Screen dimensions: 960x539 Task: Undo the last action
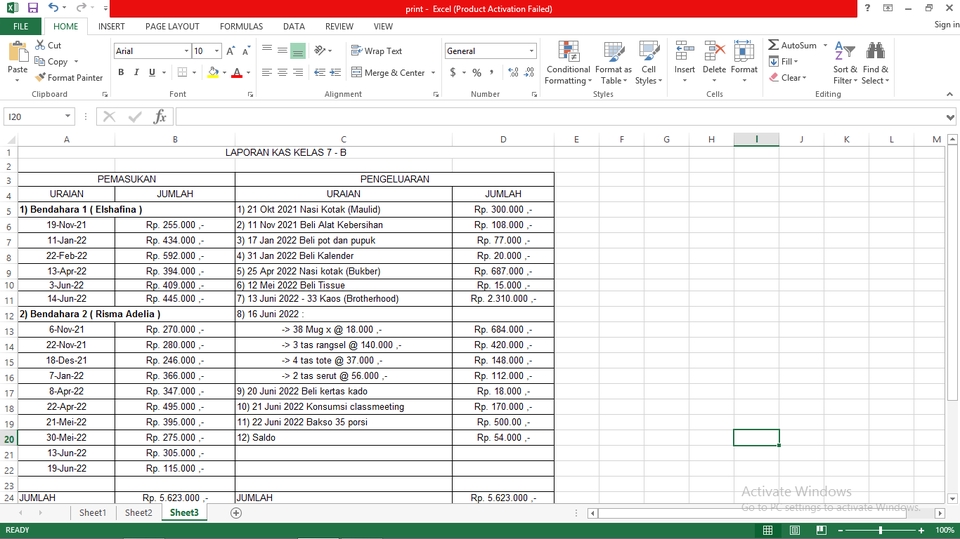pos(54,8)
